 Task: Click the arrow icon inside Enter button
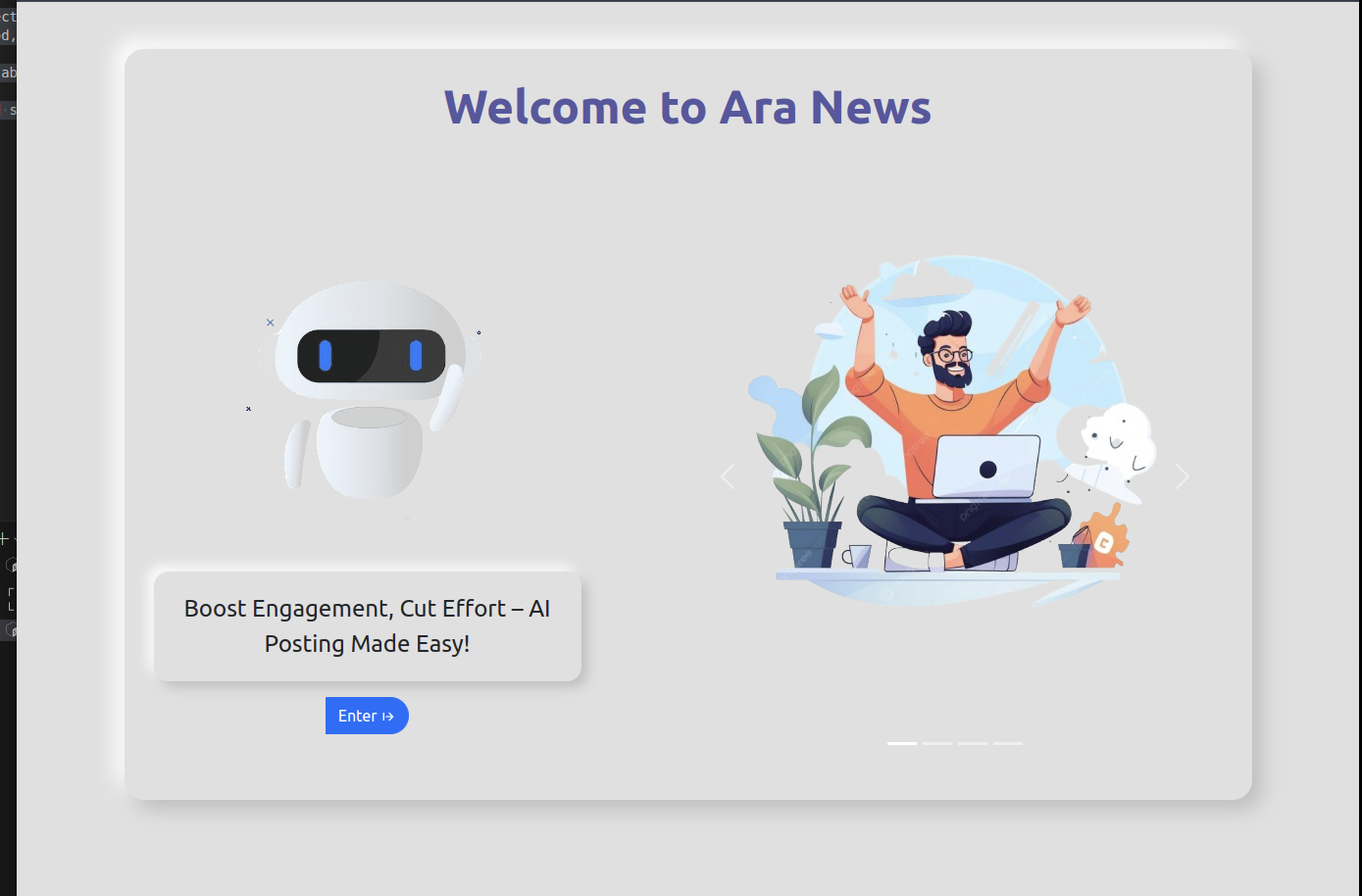tap(388, 717)
